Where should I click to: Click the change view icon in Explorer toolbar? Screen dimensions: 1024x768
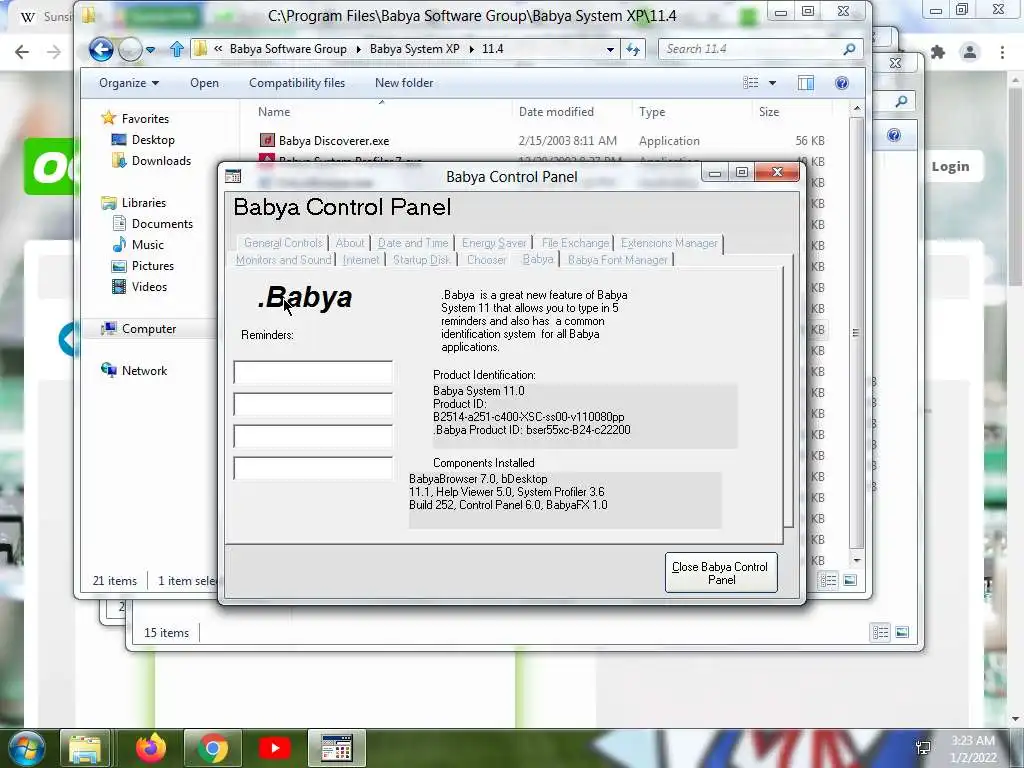coord(751,83)
